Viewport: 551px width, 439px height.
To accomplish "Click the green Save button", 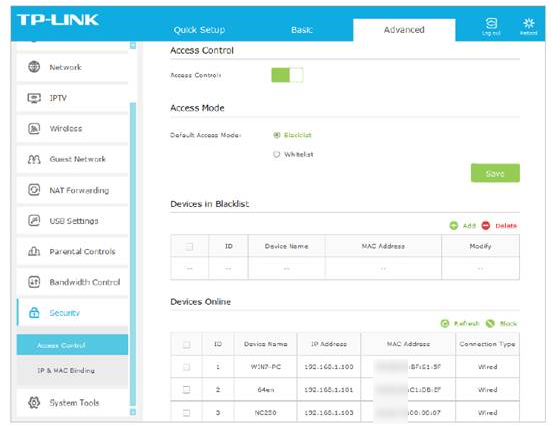I will 495,173.
